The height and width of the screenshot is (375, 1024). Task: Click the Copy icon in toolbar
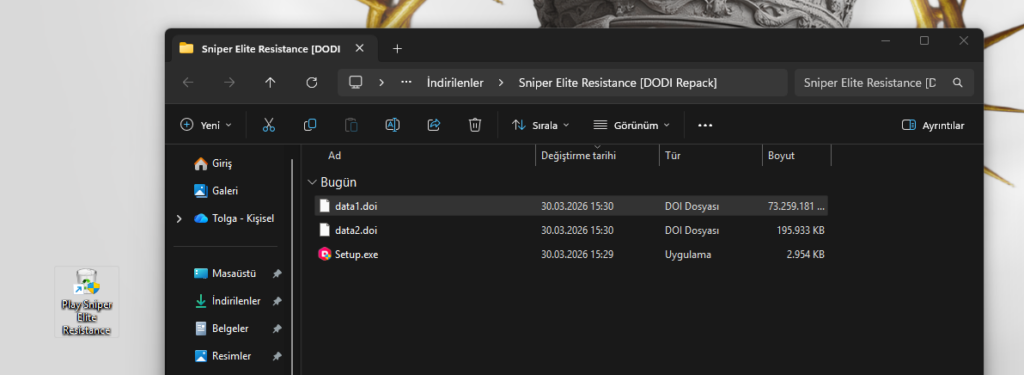click(x=310, y=125)
